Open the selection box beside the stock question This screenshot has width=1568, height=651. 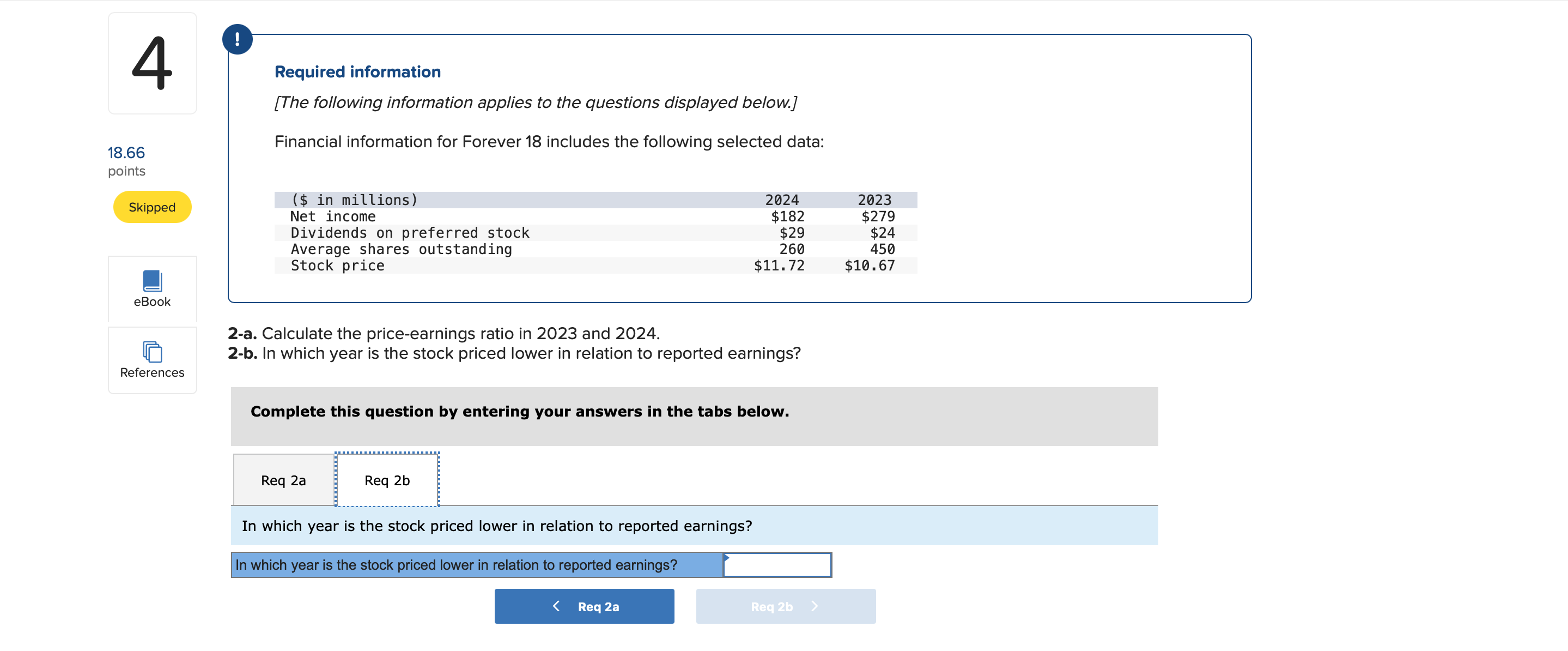point(777,564)
